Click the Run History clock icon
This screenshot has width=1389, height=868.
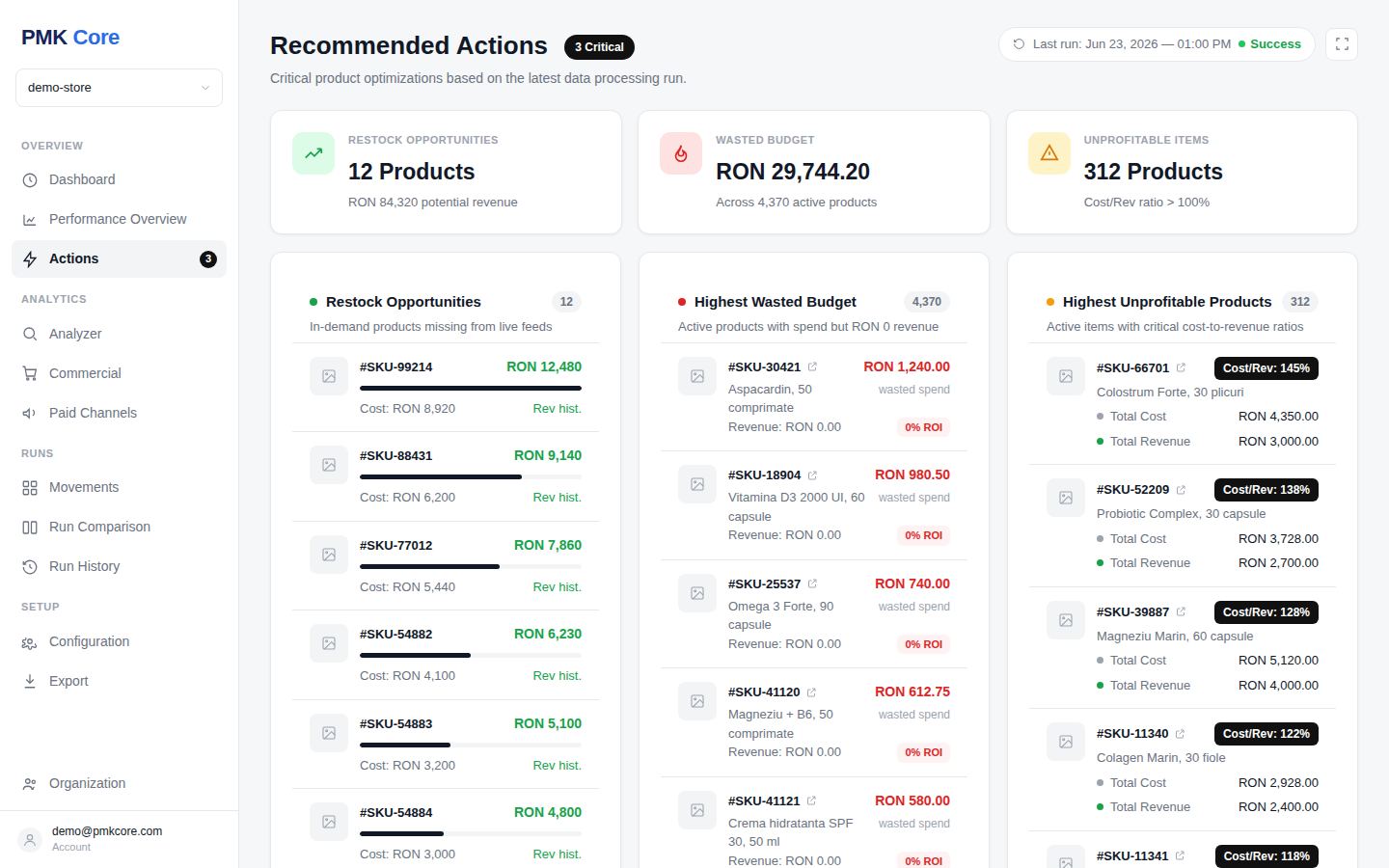point(30,567)
